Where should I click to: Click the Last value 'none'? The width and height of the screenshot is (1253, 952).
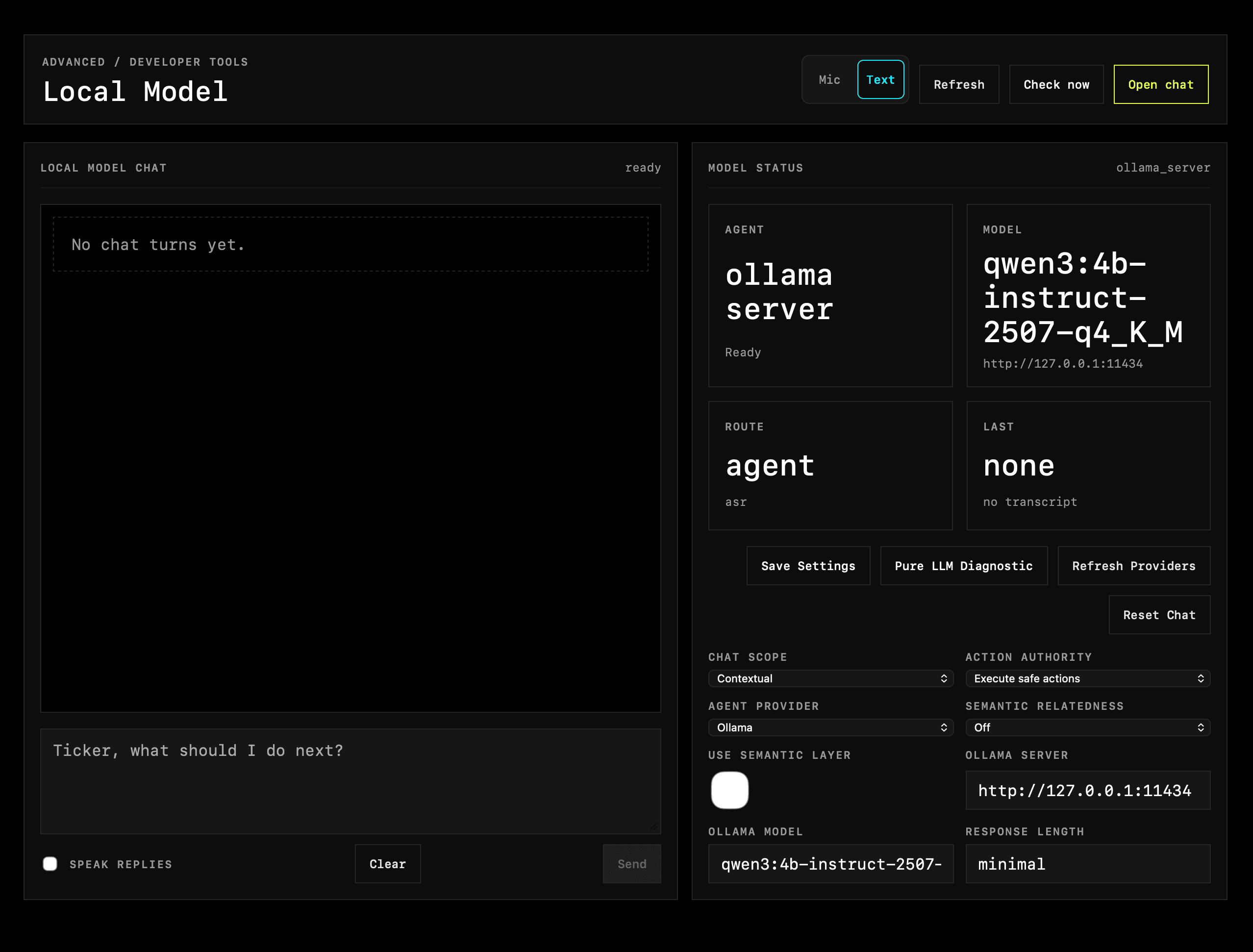1018,466
